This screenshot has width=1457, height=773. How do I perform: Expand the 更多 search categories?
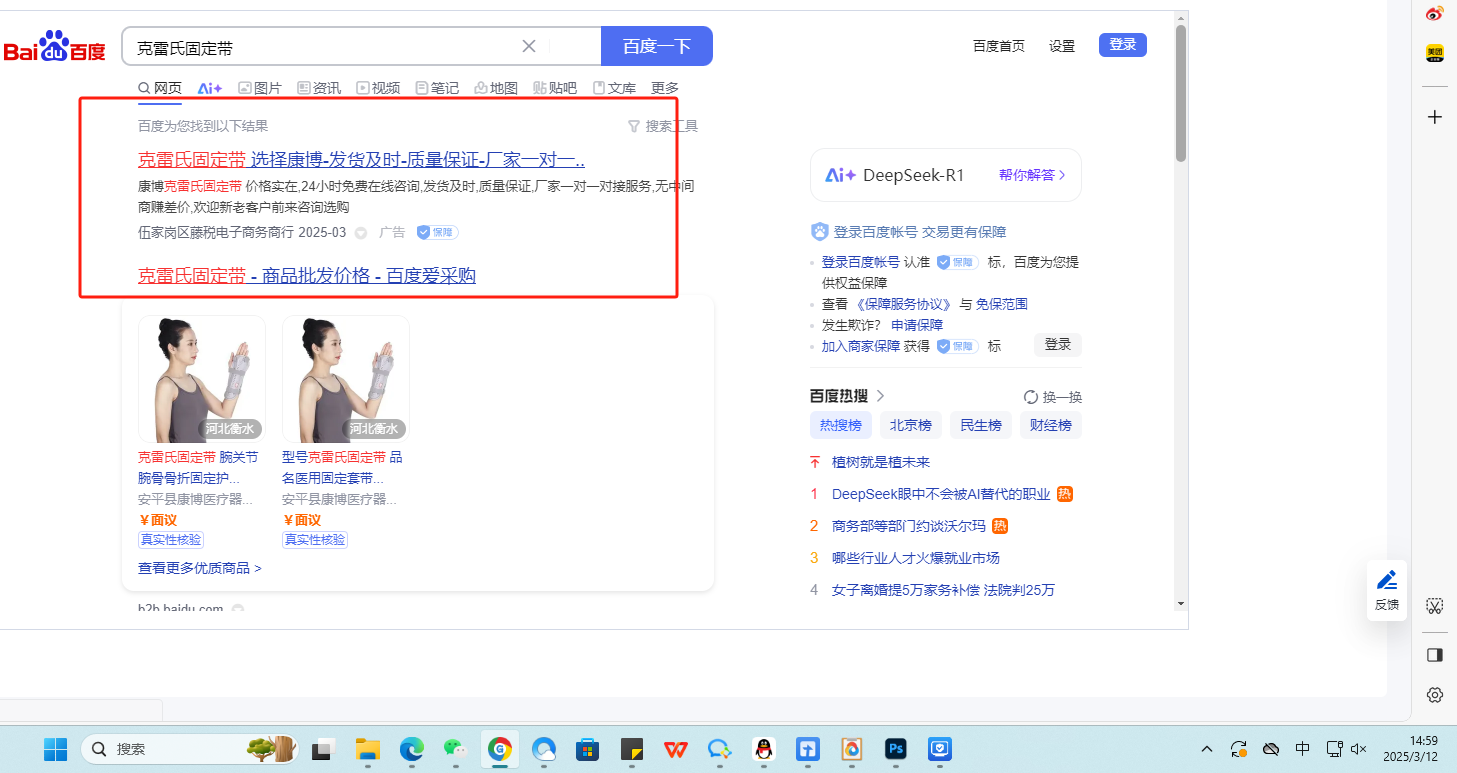tap(665, 88)
